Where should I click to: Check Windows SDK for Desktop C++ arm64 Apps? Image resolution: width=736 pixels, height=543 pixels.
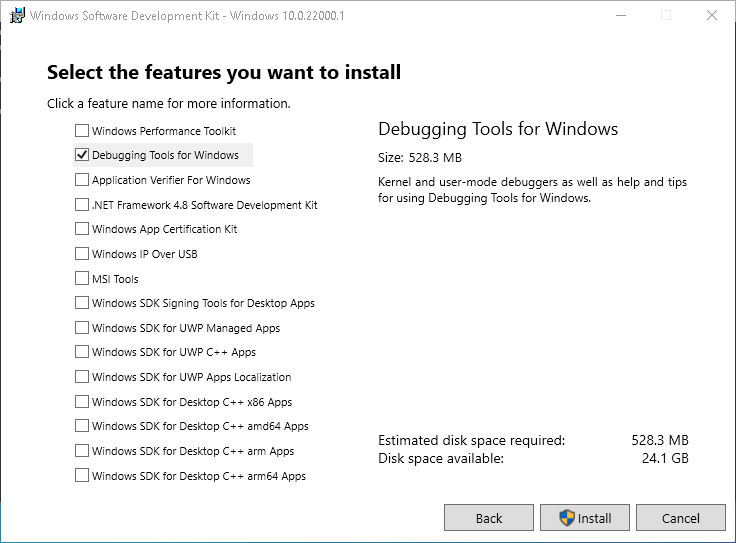point(82,476)
